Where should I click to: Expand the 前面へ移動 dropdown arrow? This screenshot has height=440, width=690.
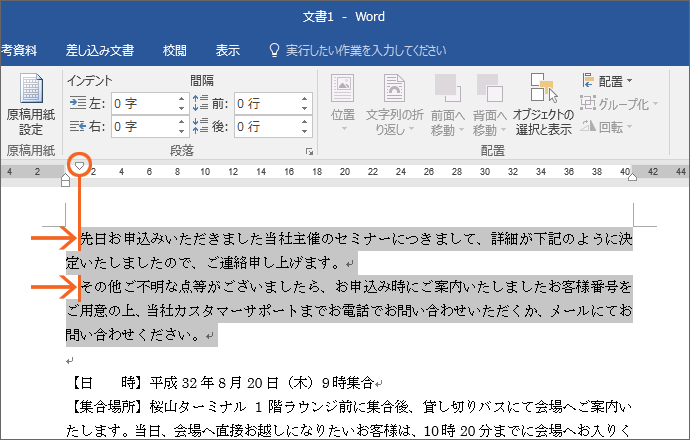461,130
